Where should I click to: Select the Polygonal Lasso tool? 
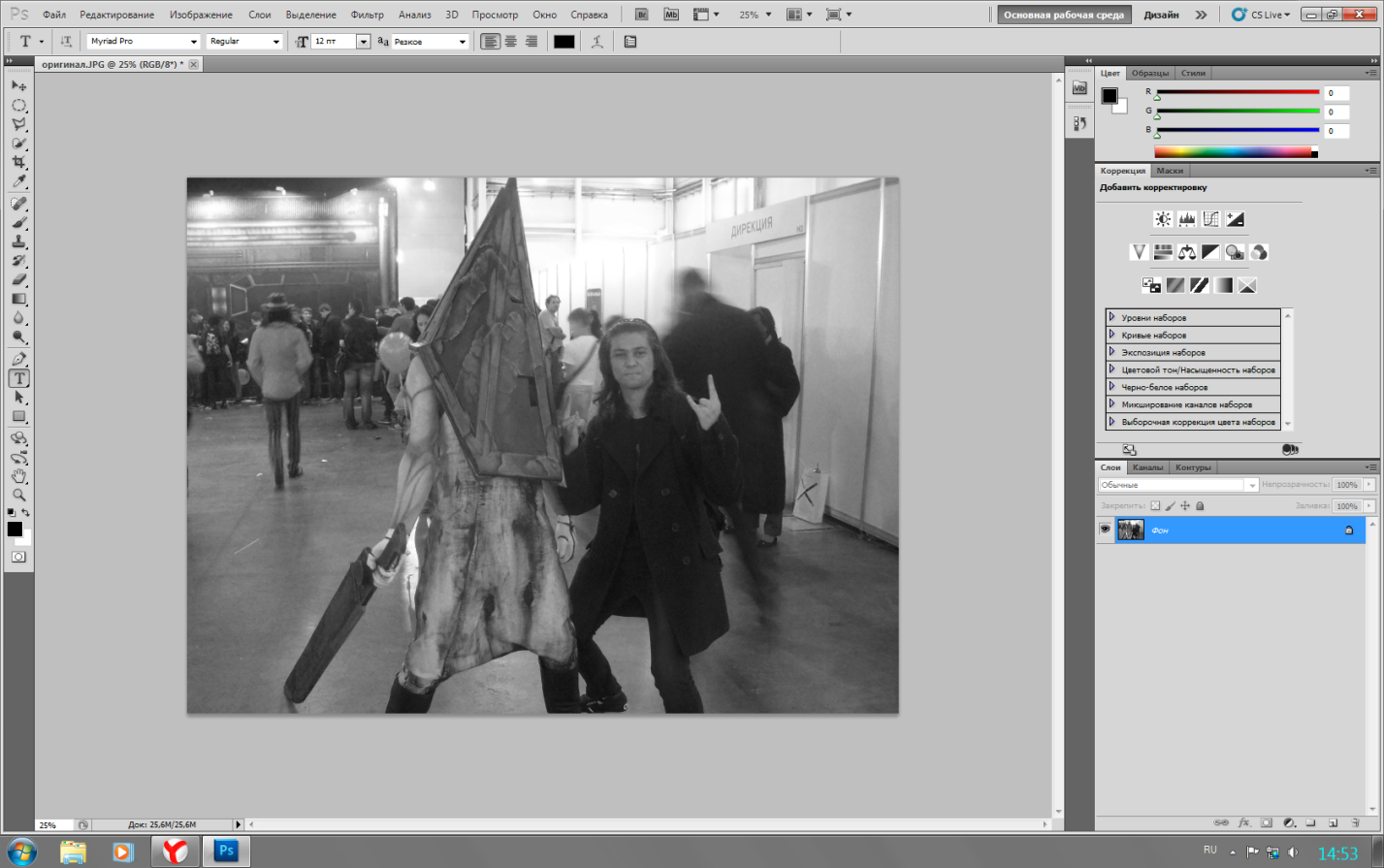[18, 124]
